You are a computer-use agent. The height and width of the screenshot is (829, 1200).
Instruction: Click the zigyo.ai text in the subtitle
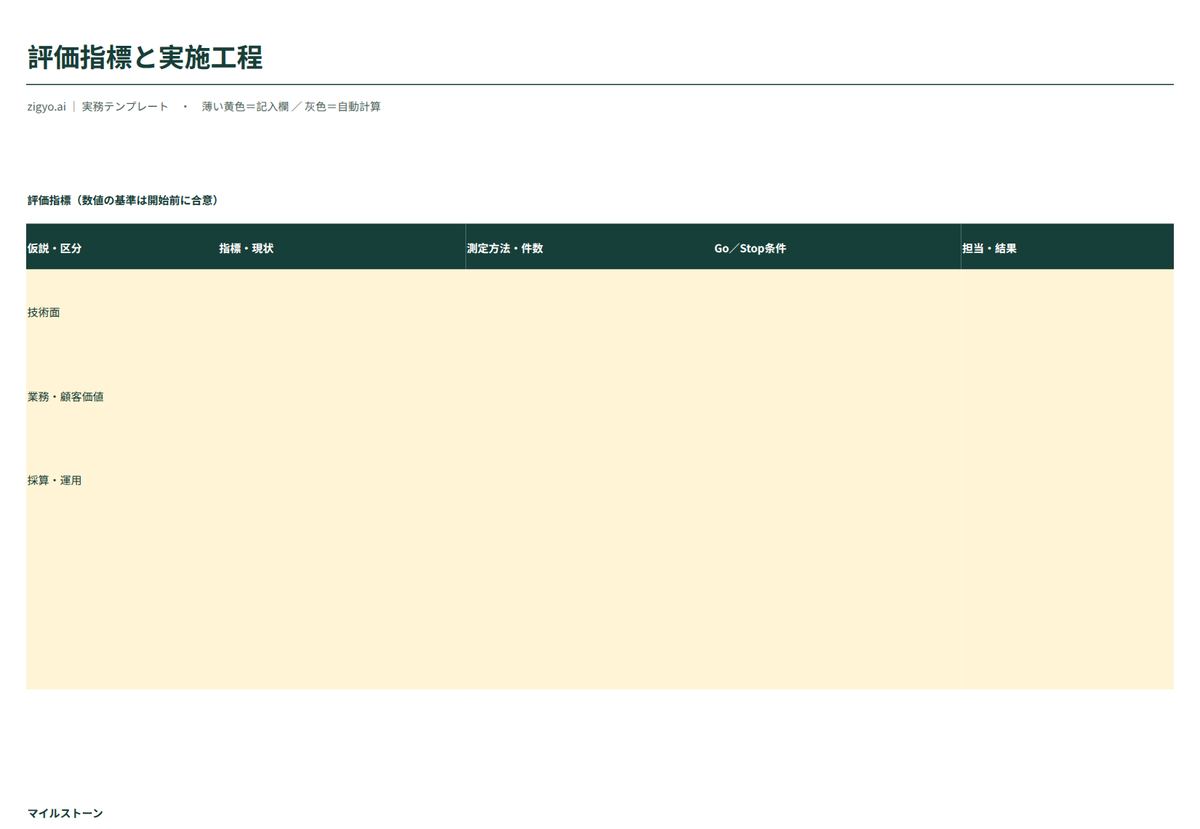point(47,106)
